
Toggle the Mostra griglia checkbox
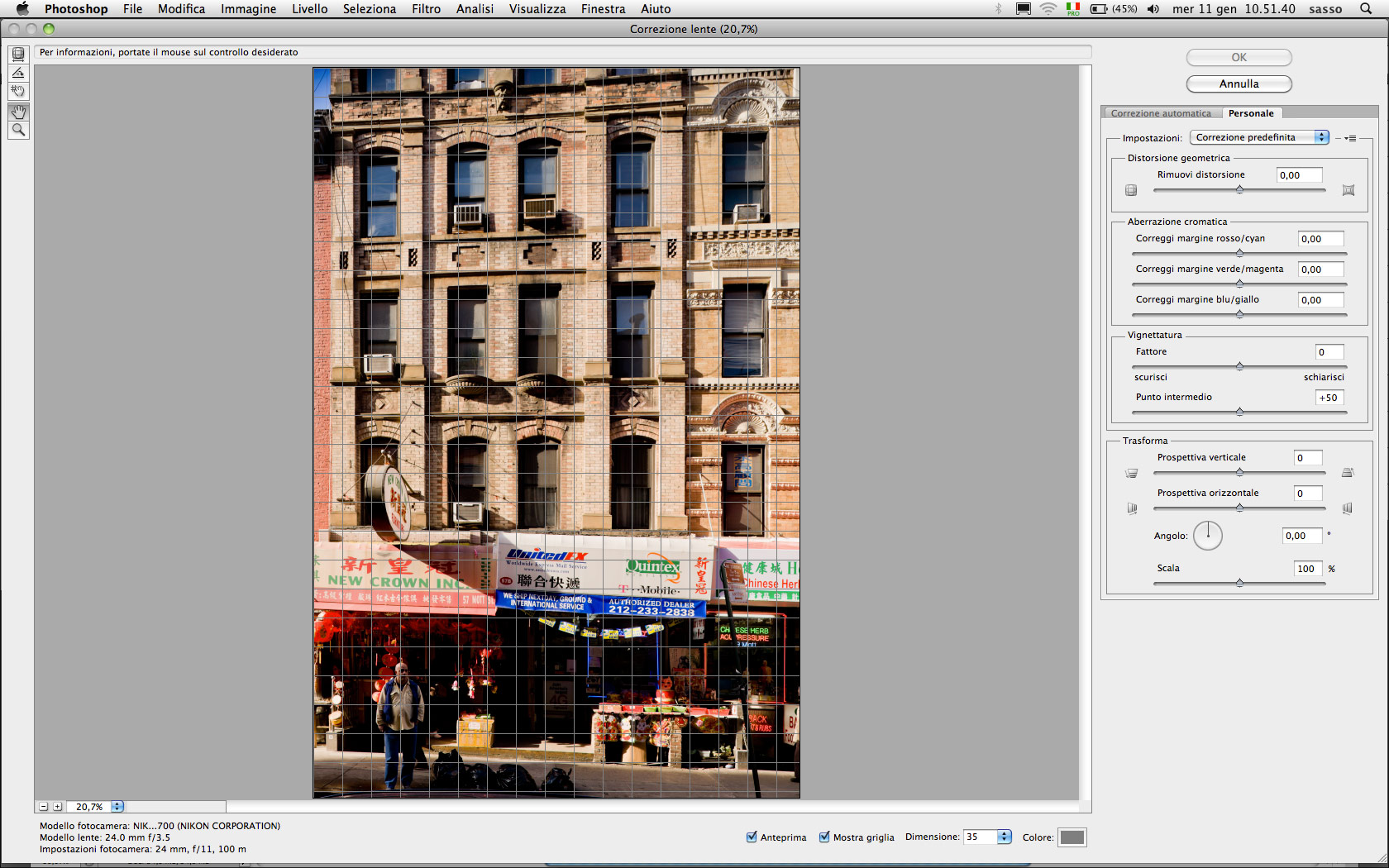[x=824, y=837]
